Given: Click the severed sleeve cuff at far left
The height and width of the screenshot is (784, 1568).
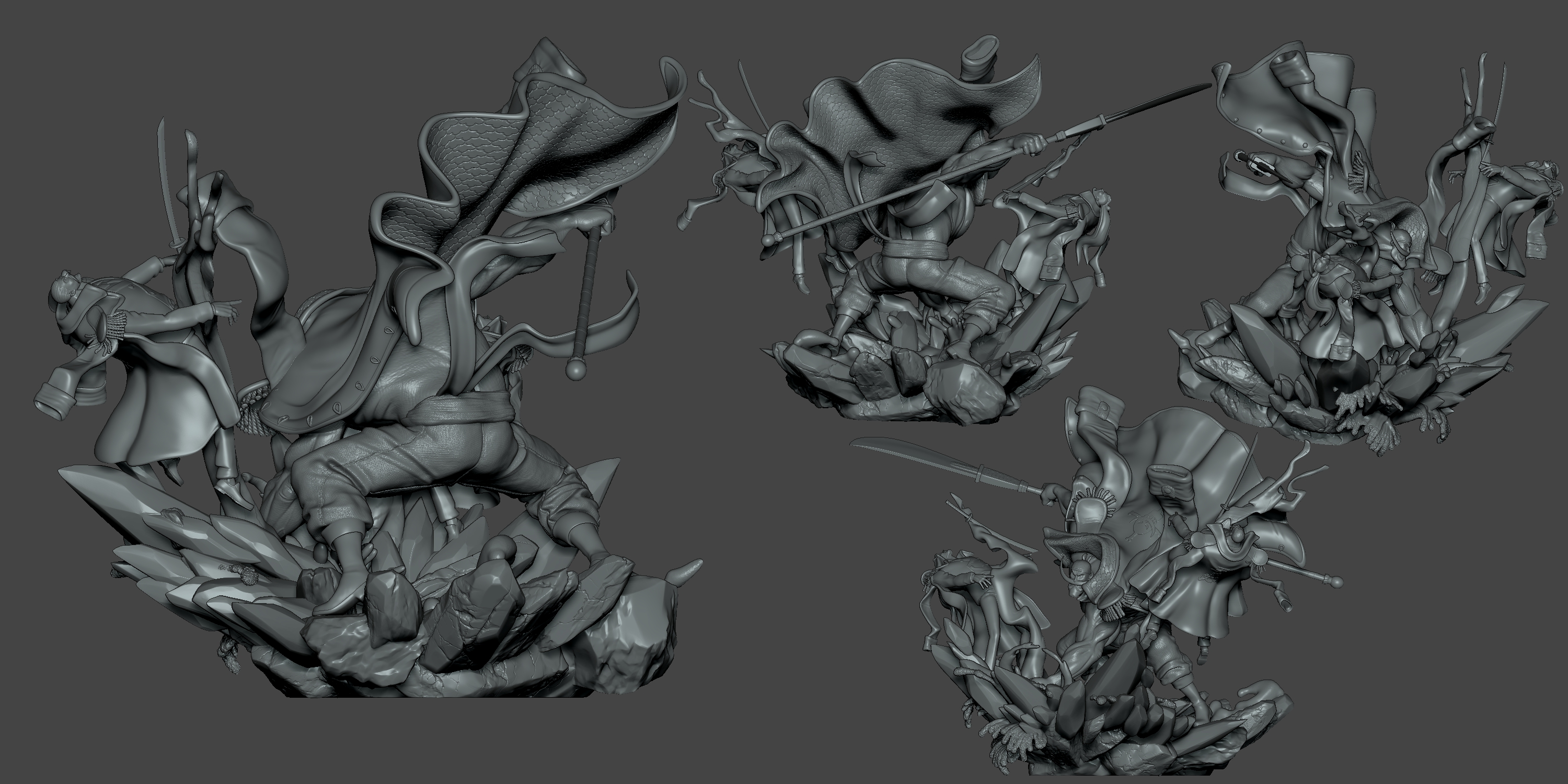Looking at the screenshot, I should pos(53,400).
